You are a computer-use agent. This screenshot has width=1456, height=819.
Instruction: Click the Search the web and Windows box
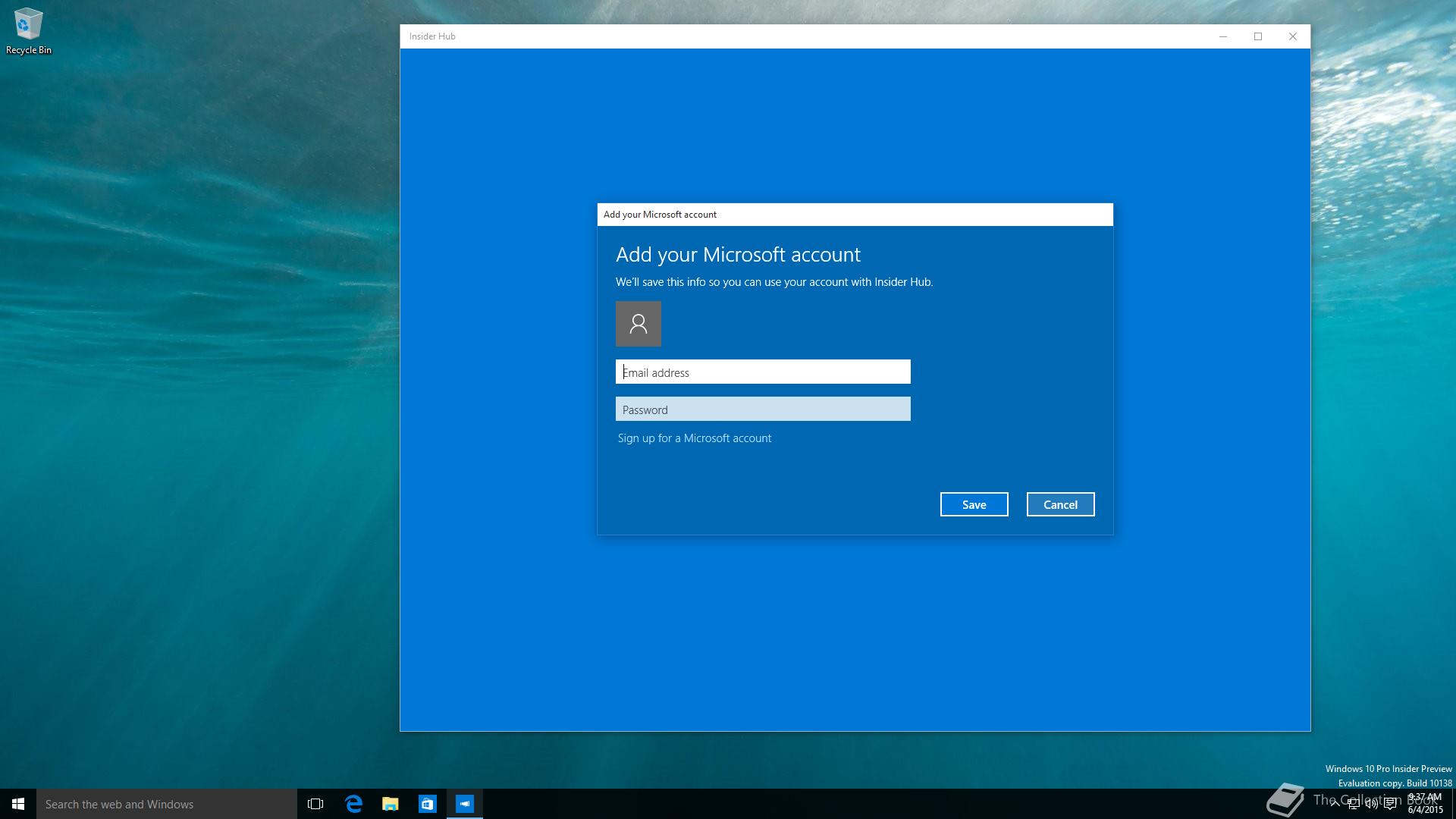click(x=167, y=804)
